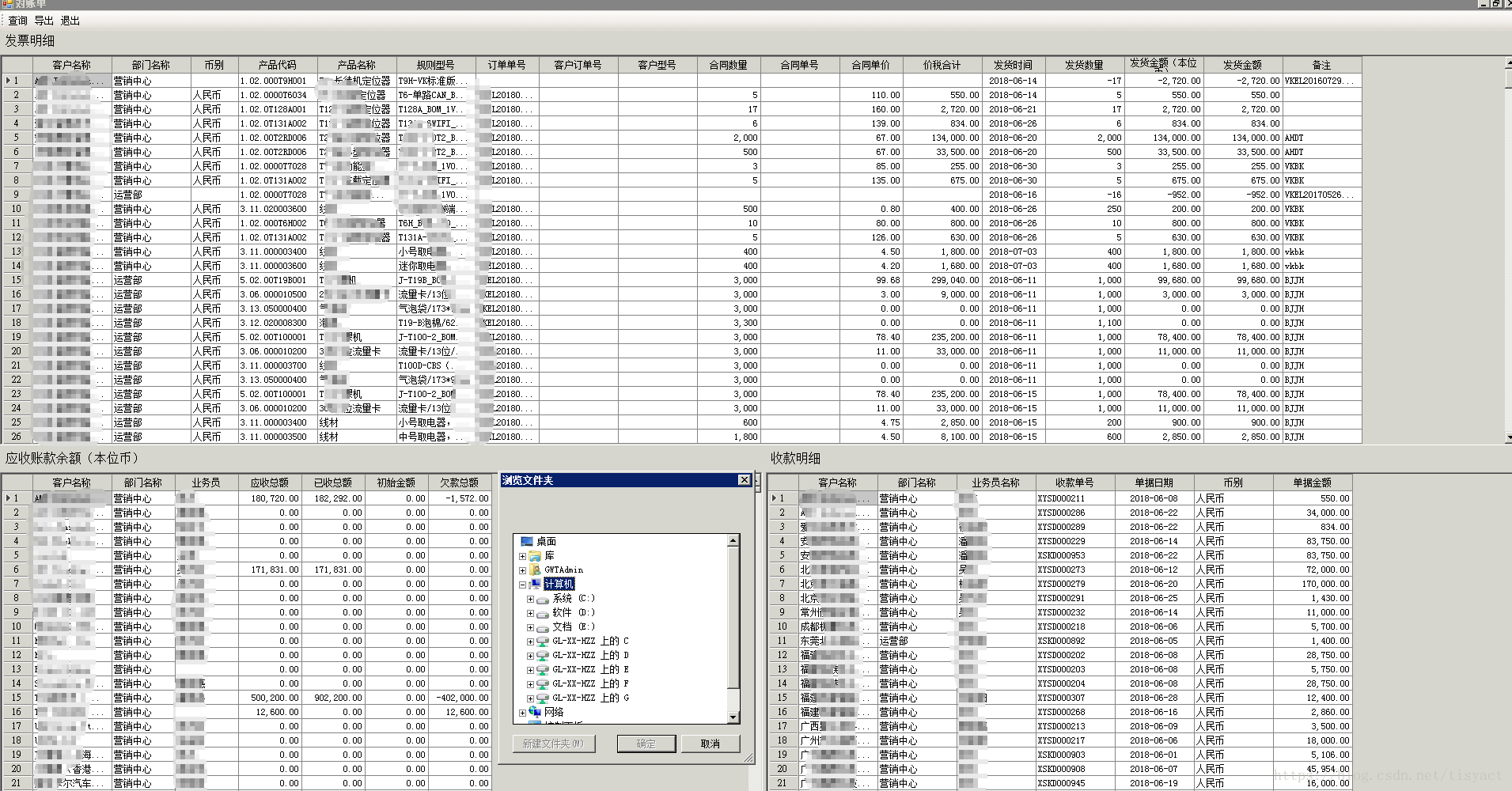Expand the 网络 node
The image size is (1512, 791).
pos(522,713)
